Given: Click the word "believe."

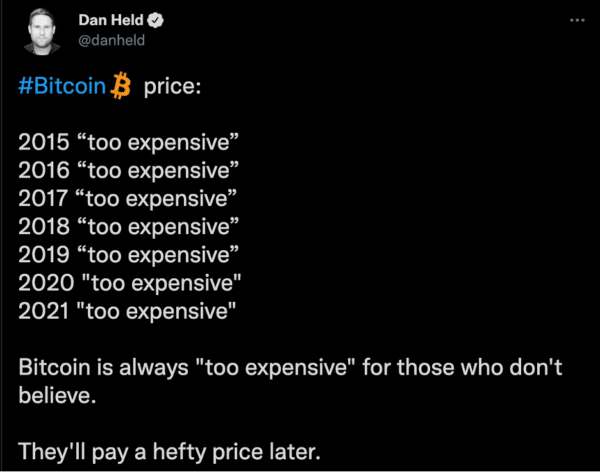Looking at the screenshot, I should click(x=57, y=395).
